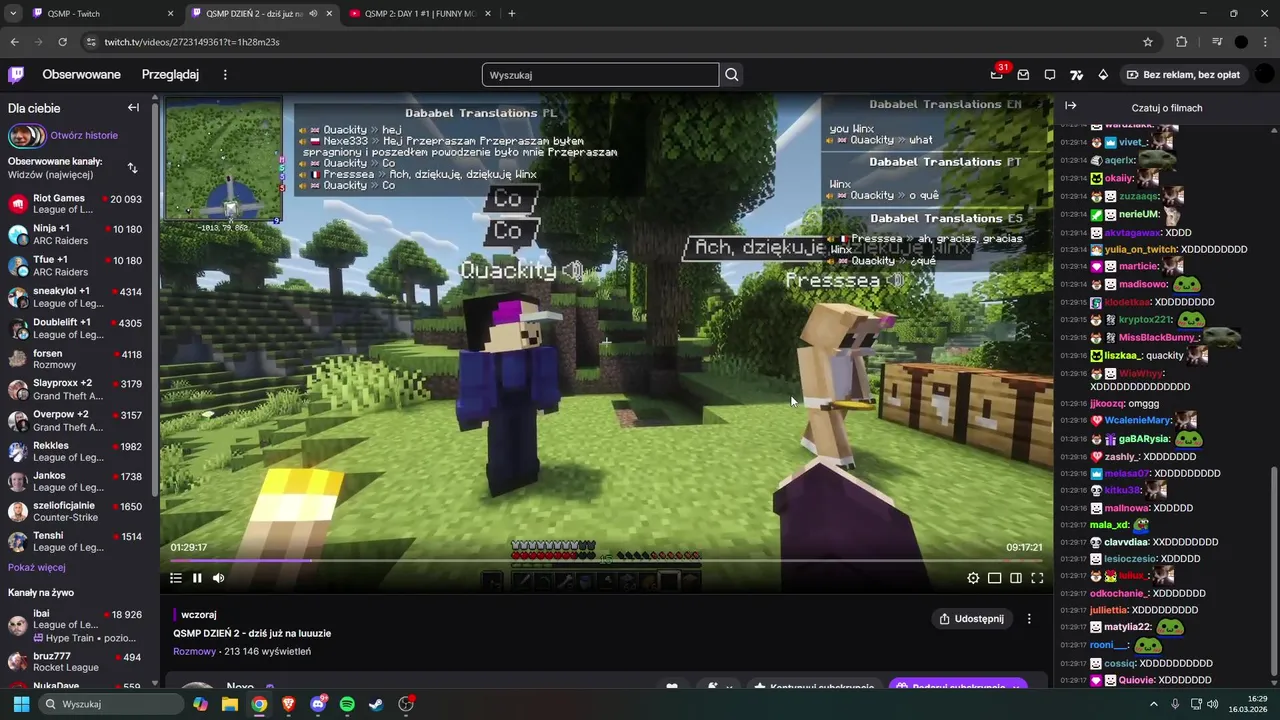Open browser media control button
Viewport: 1280px width, 720px height.
tap(1217, 42)
